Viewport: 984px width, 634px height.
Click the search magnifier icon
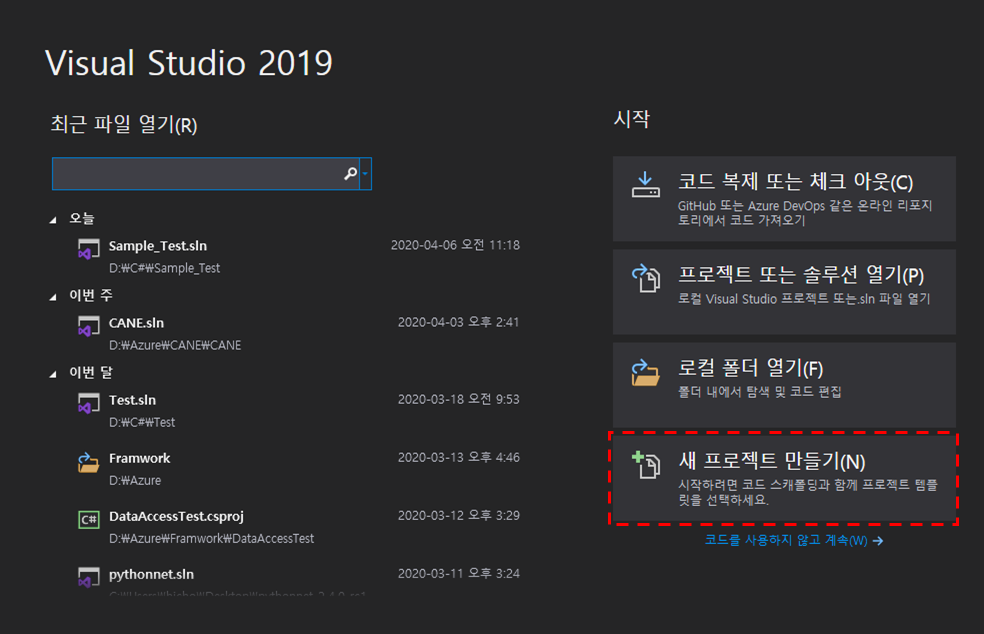coord(350,173)
